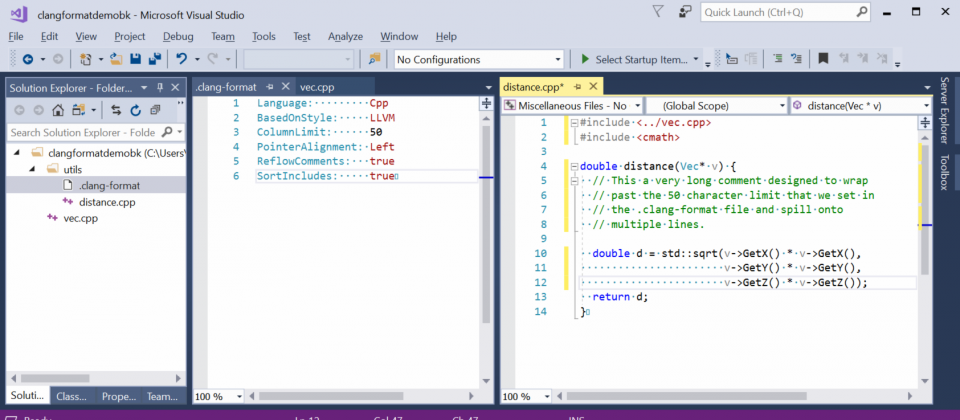Screen dimensions: 960x420
Task: Open Select Startup Item dropdown arrow
Action: 696,59
